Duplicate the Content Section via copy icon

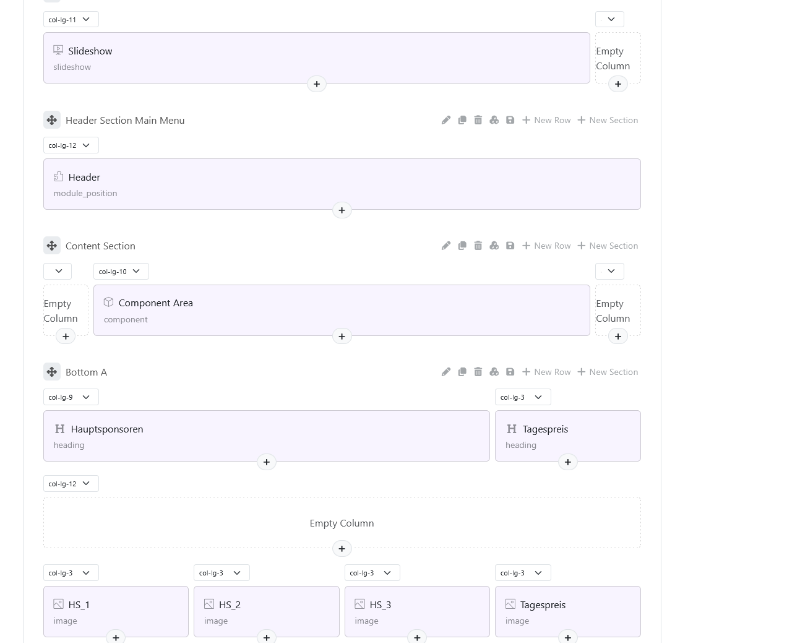pos(462,246)
